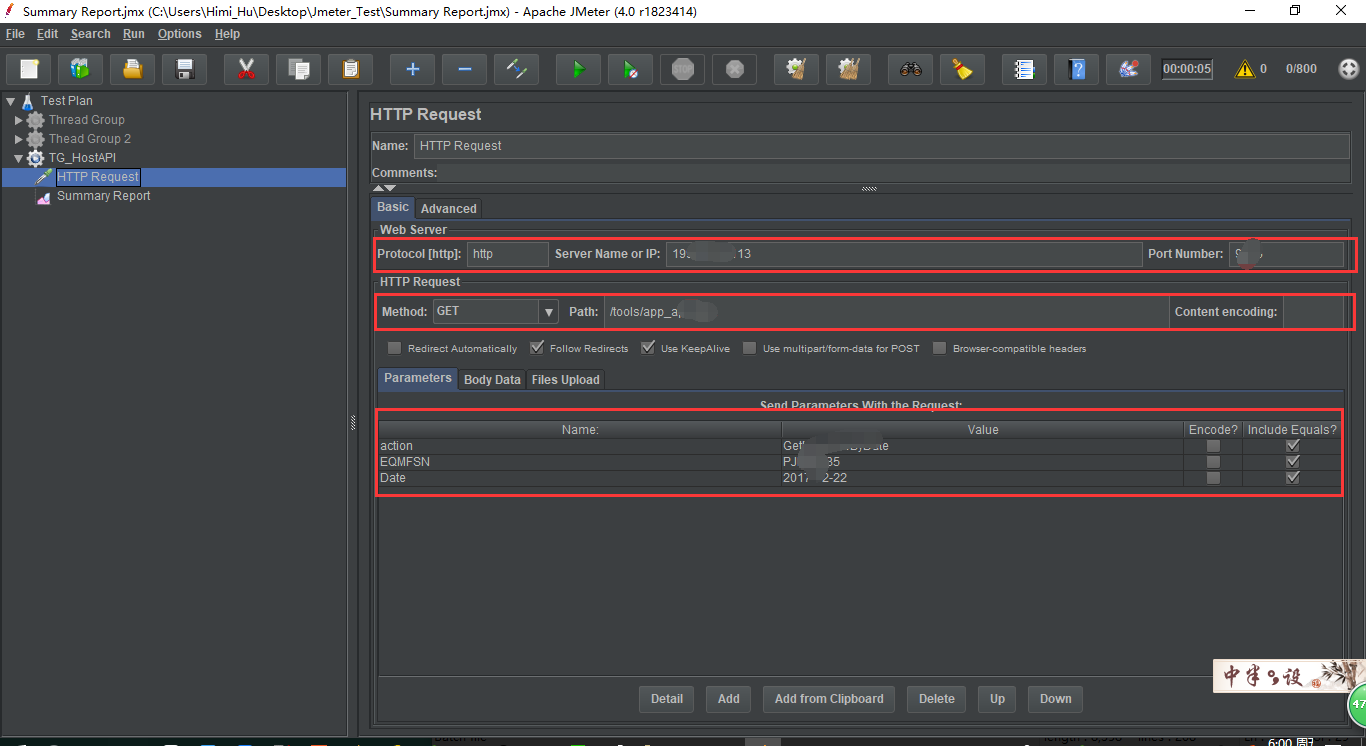
Task: Toggle Include Equals for action row
Action: coord(1293,446)
